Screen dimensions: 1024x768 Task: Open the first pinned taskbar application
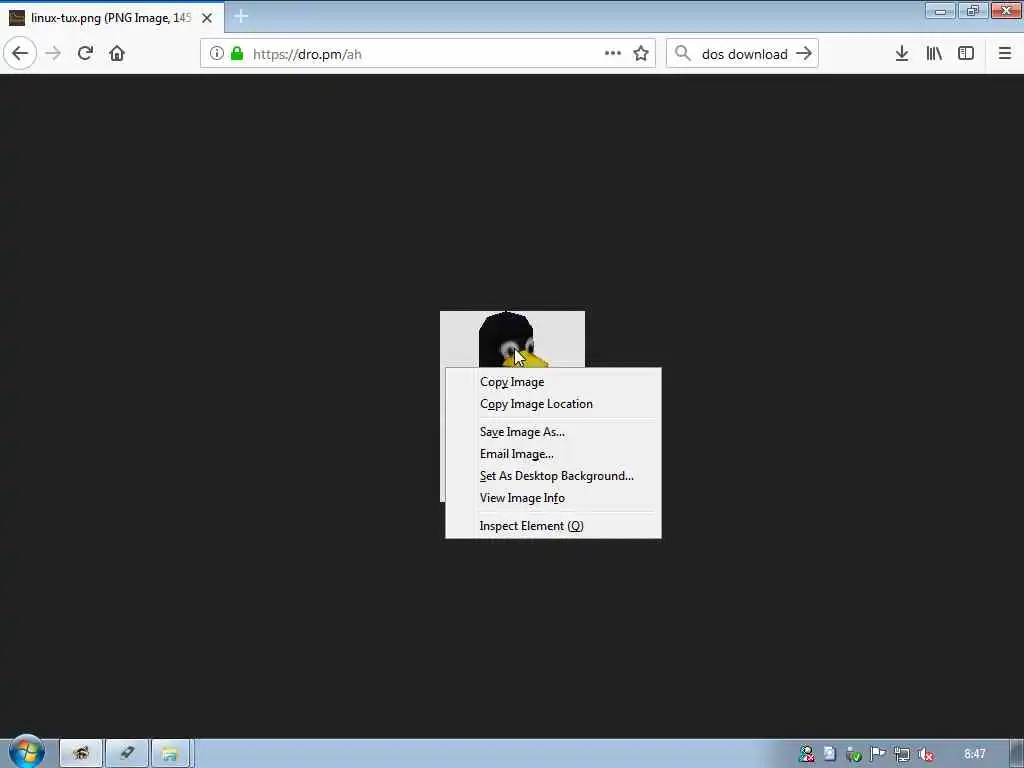tap(81, 754)
